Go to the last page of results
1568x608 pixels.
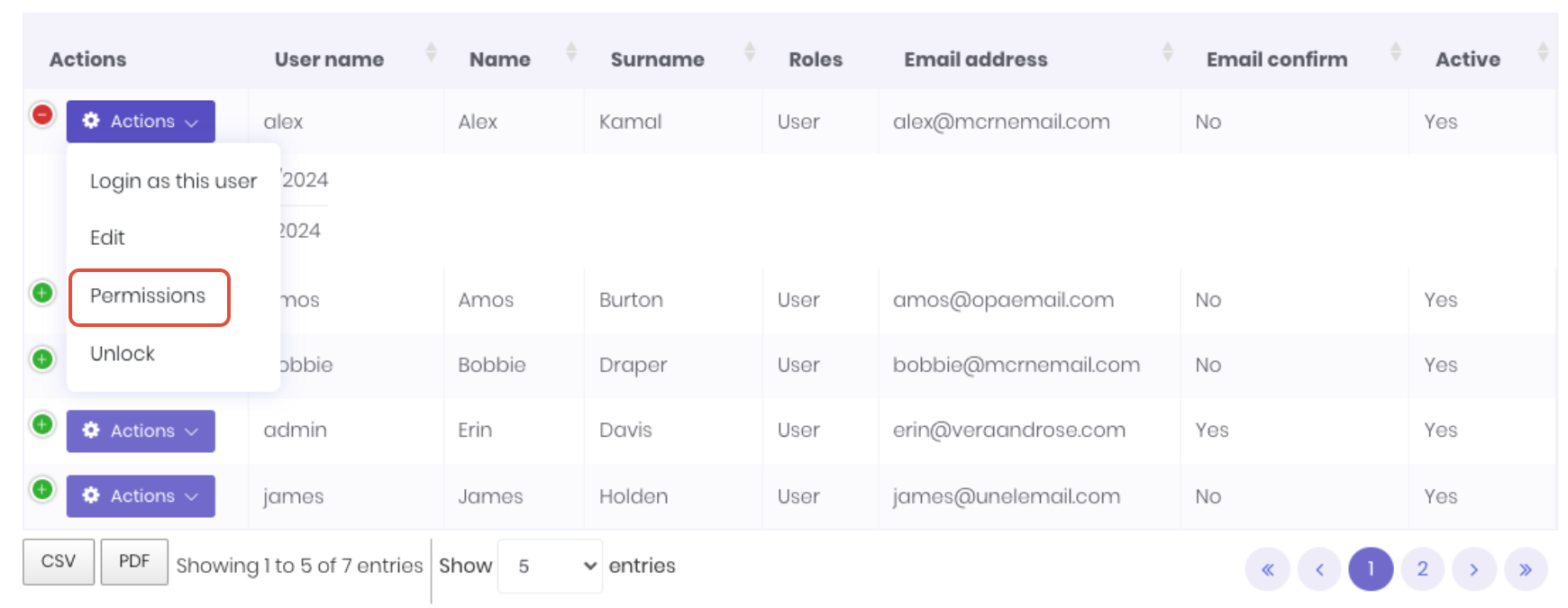click(1525, 569)
